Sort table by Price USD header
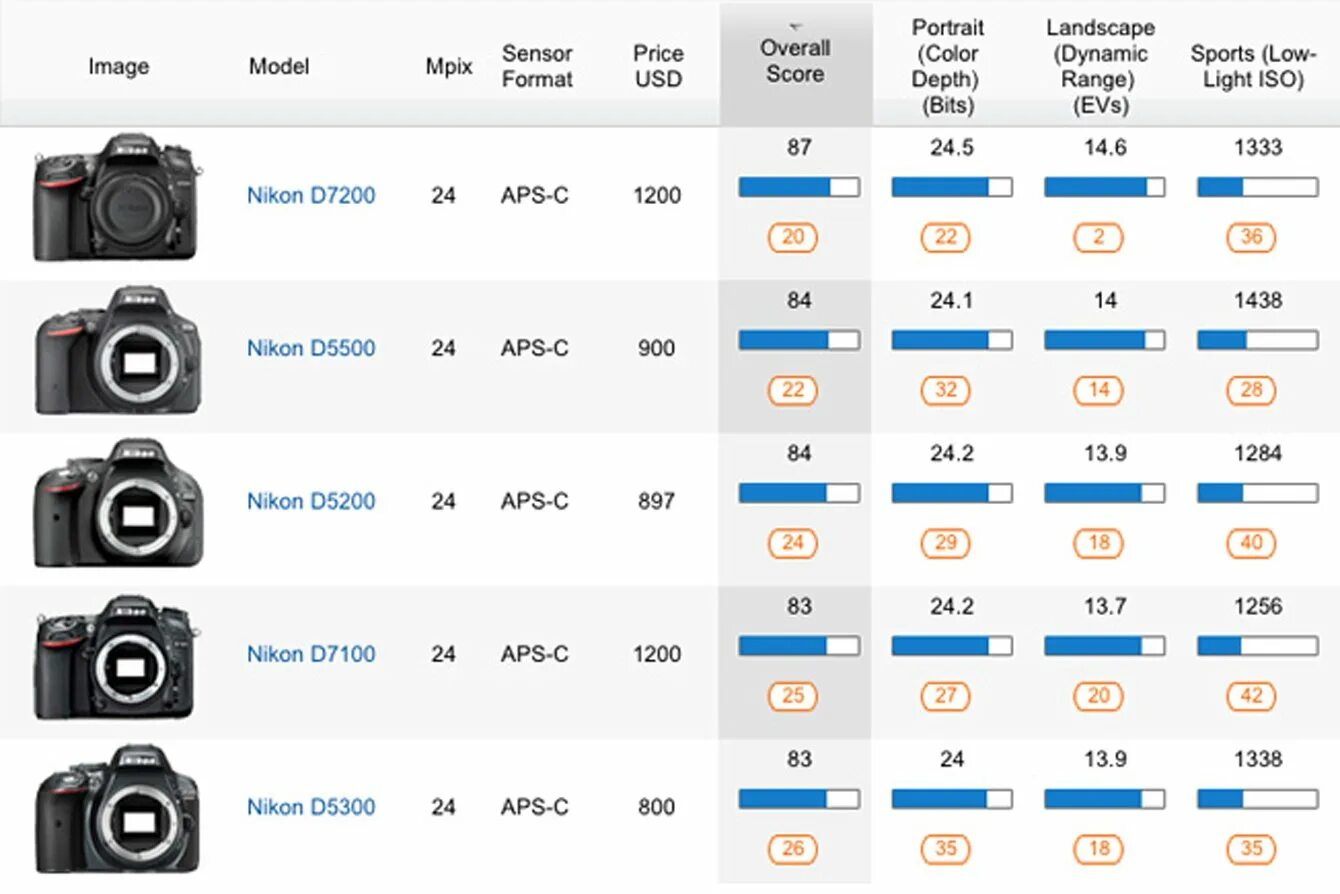Viewport: 1340px width, 894px height. tap(658, 66)
